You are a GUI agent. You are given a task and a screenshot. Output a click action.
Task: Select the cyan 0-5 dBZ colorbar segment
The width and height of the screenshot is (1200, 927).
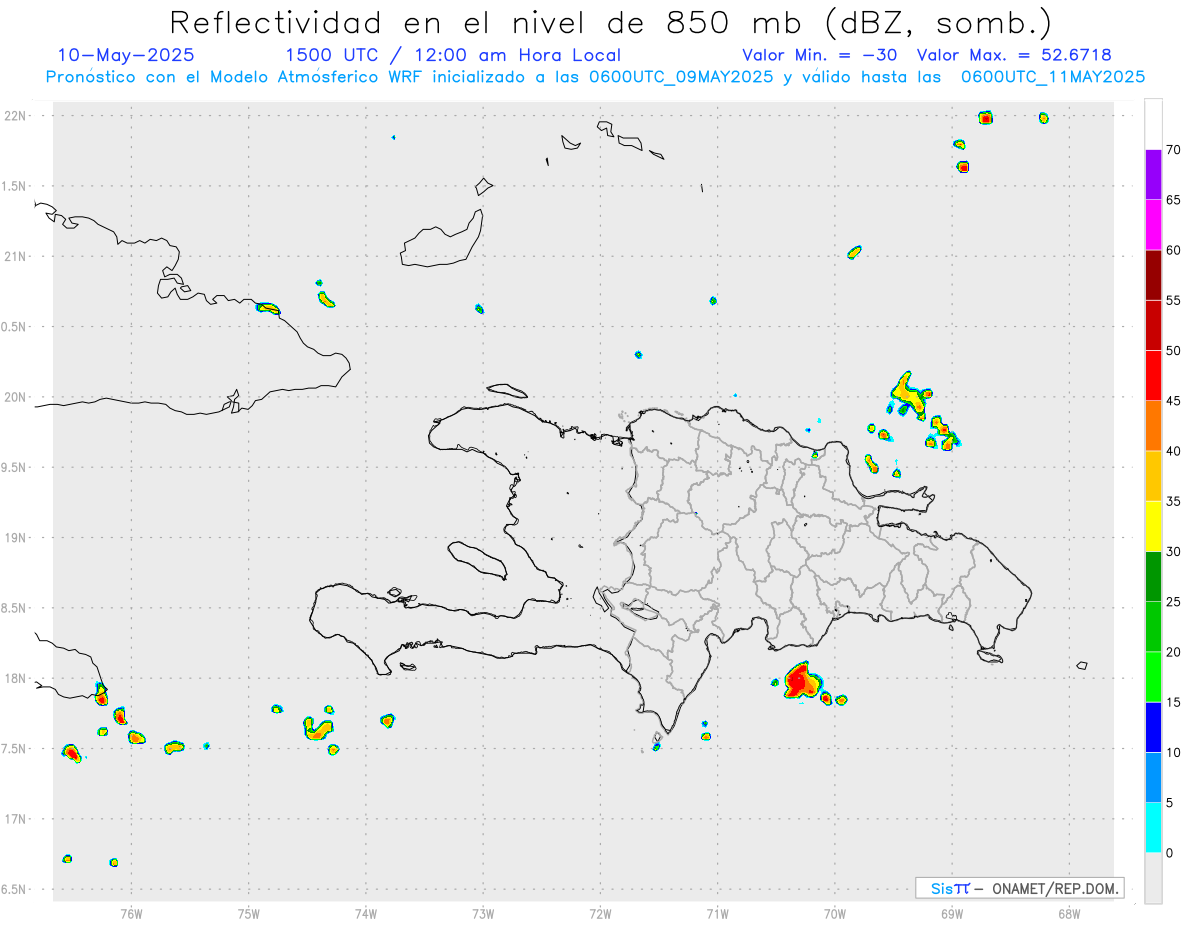[1154, 828]
